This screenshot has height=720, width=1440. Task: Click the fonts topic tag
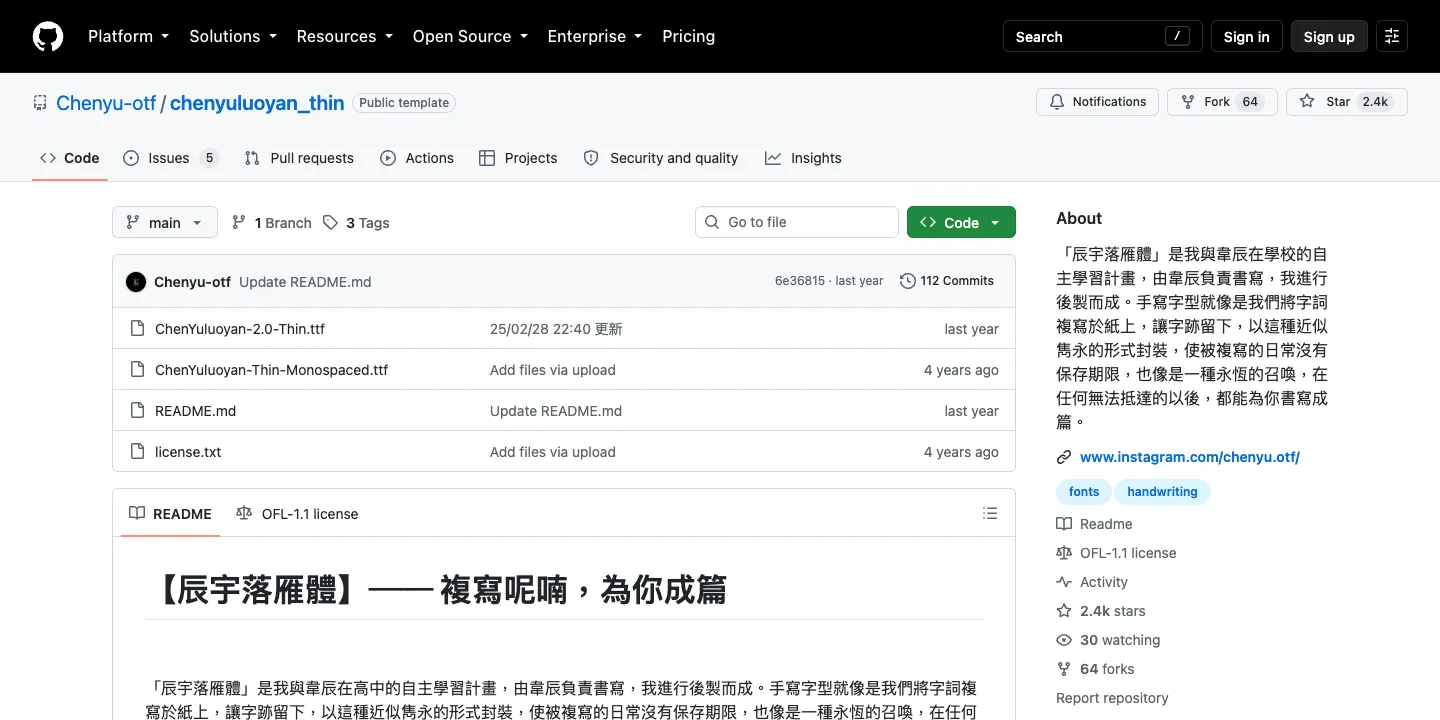click(1084, 491)
